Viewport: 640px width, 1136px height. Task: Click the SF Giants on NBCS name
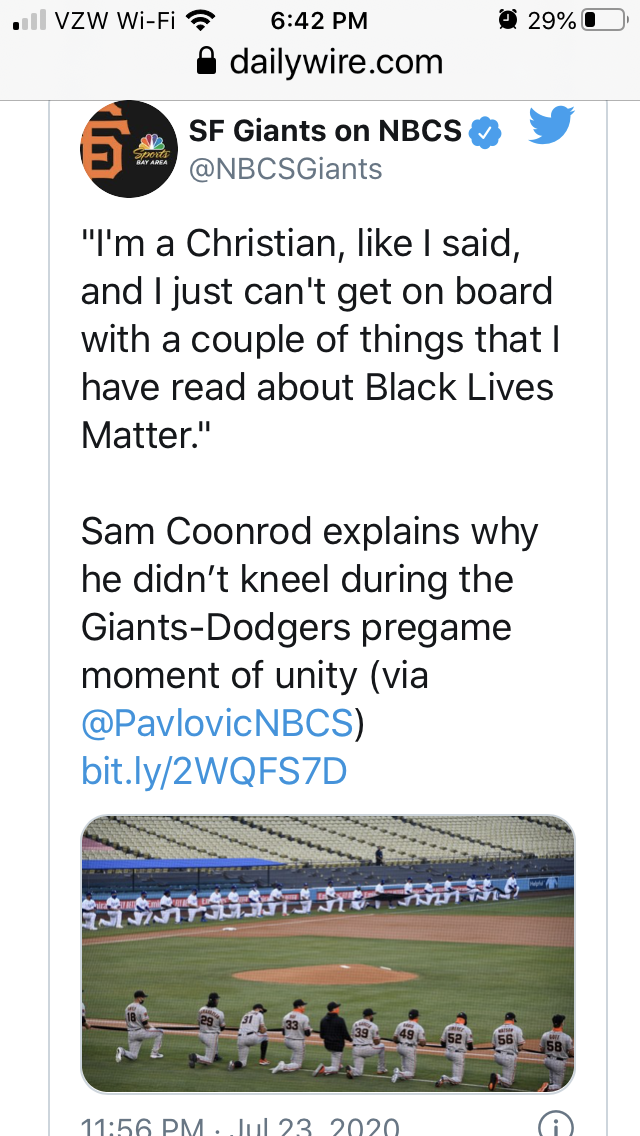point(326,130)
